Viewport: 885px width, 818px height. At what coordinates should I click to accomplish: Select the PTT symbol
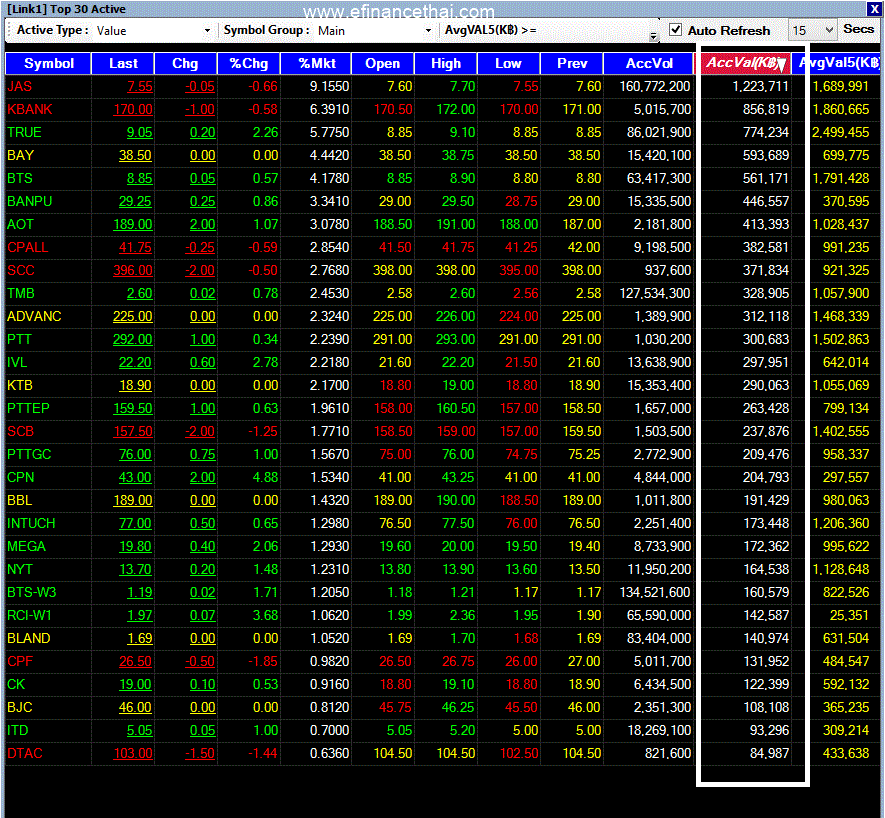tap(19, 339)
